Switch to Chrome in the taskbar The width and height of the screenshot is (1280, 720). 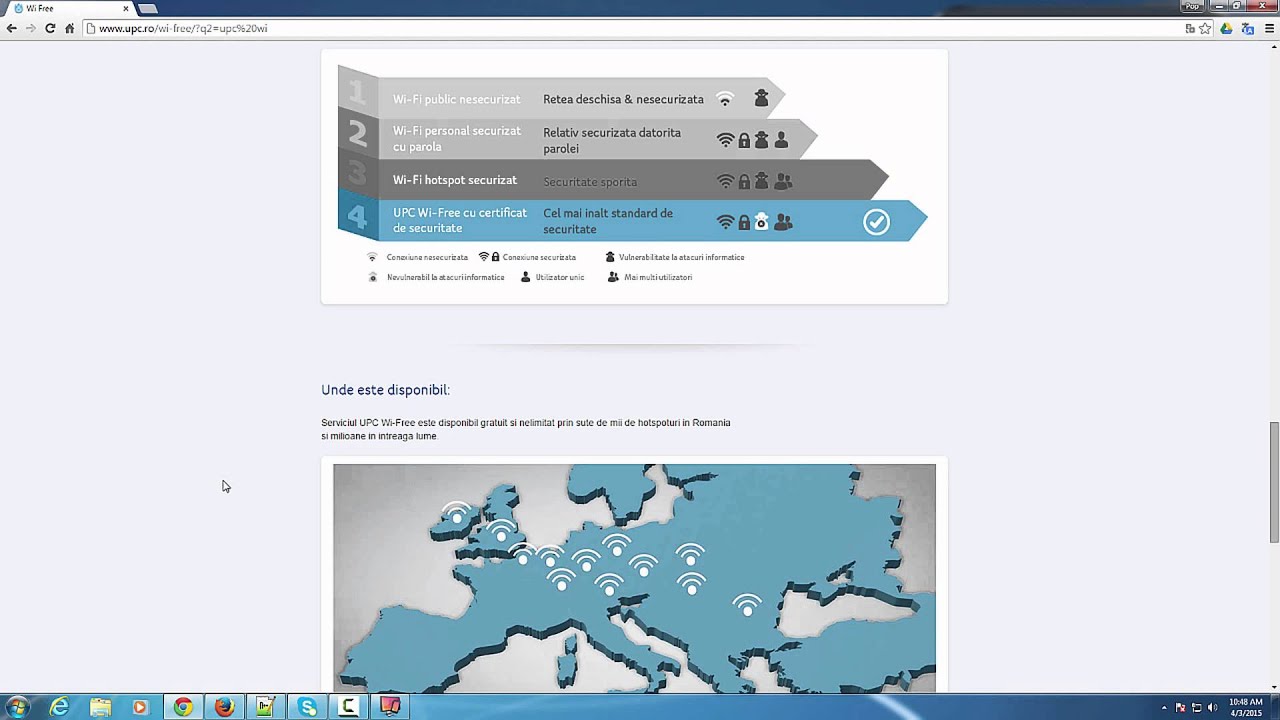point(182,707)
